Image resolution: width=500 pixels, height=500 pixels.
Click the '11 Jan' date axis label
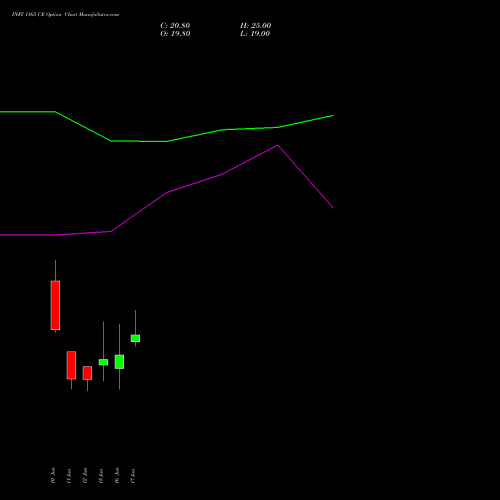69,475
